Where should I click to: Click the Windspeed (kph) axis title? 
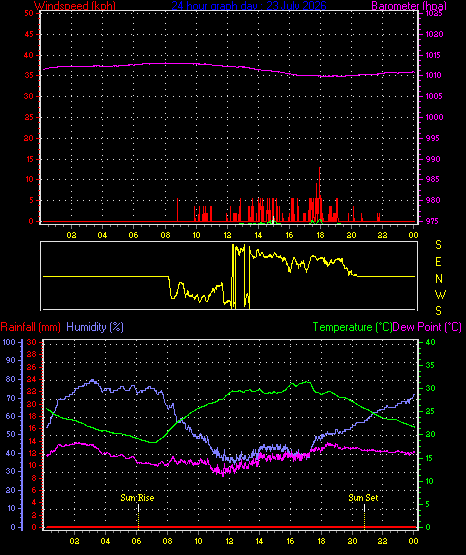coord(75,6)
